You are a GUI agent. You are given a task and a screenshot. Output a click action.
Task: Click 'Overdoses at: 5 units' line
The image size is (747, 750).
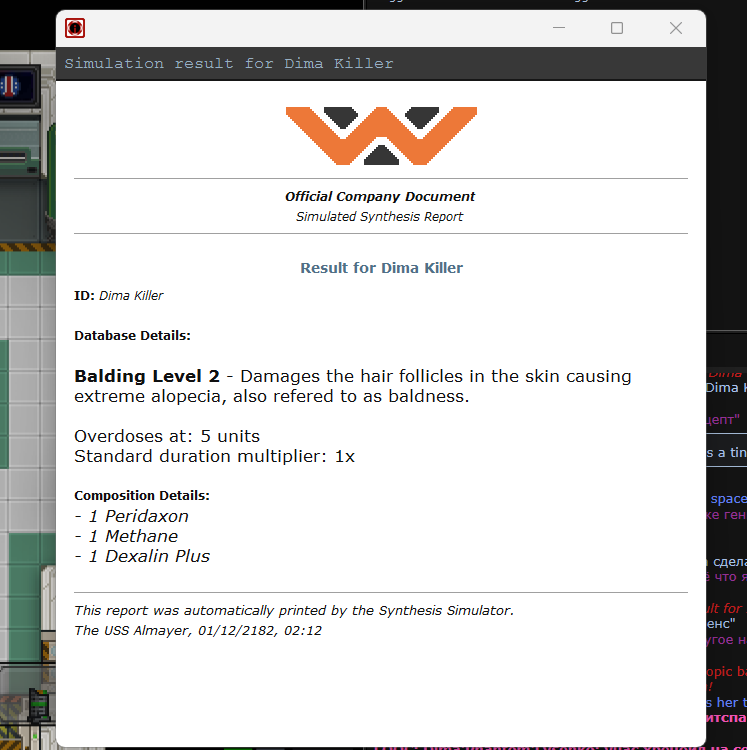click(167, 436)
